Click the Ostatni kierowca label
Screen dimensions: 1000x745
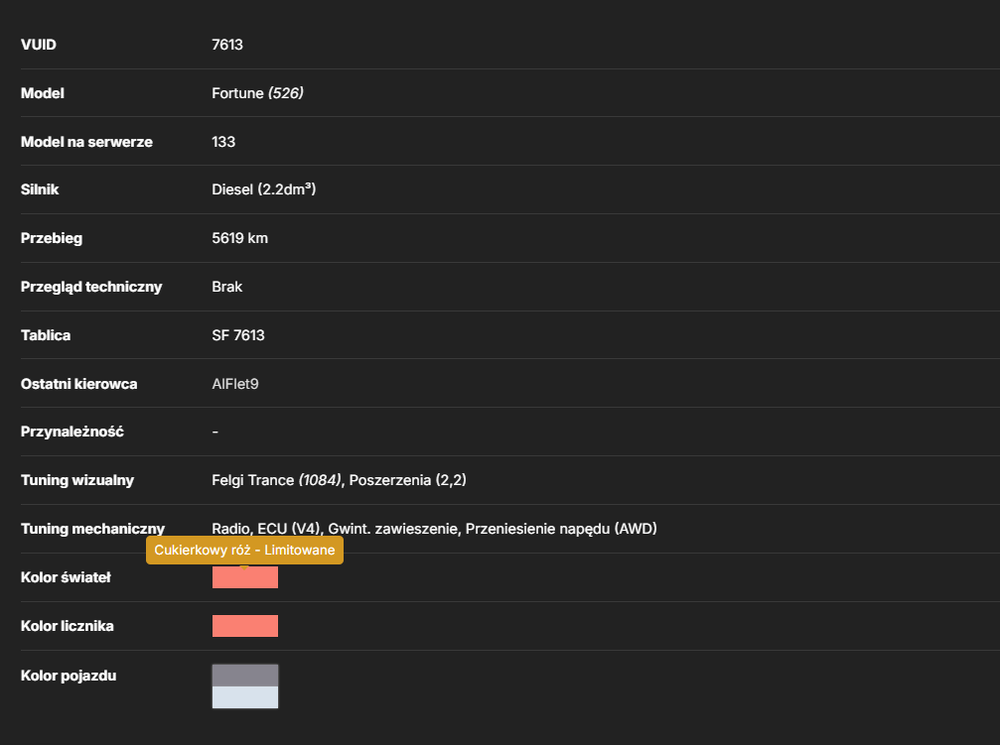pyautogui.click(x=79, y=384)
